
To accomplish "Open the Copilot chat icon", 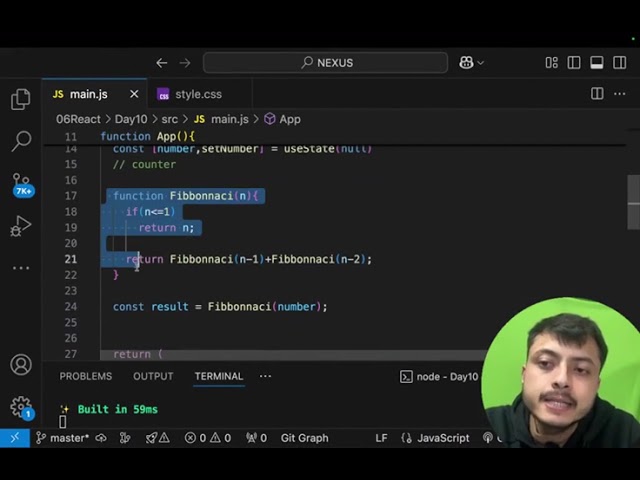I will [466, 62].
